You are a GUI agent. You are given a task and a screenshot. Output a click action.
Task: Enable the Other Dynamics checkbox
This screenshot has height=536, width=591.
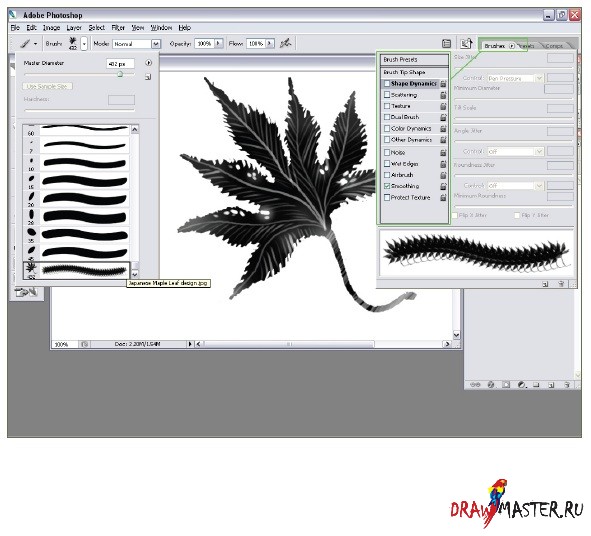pos(387,139)
